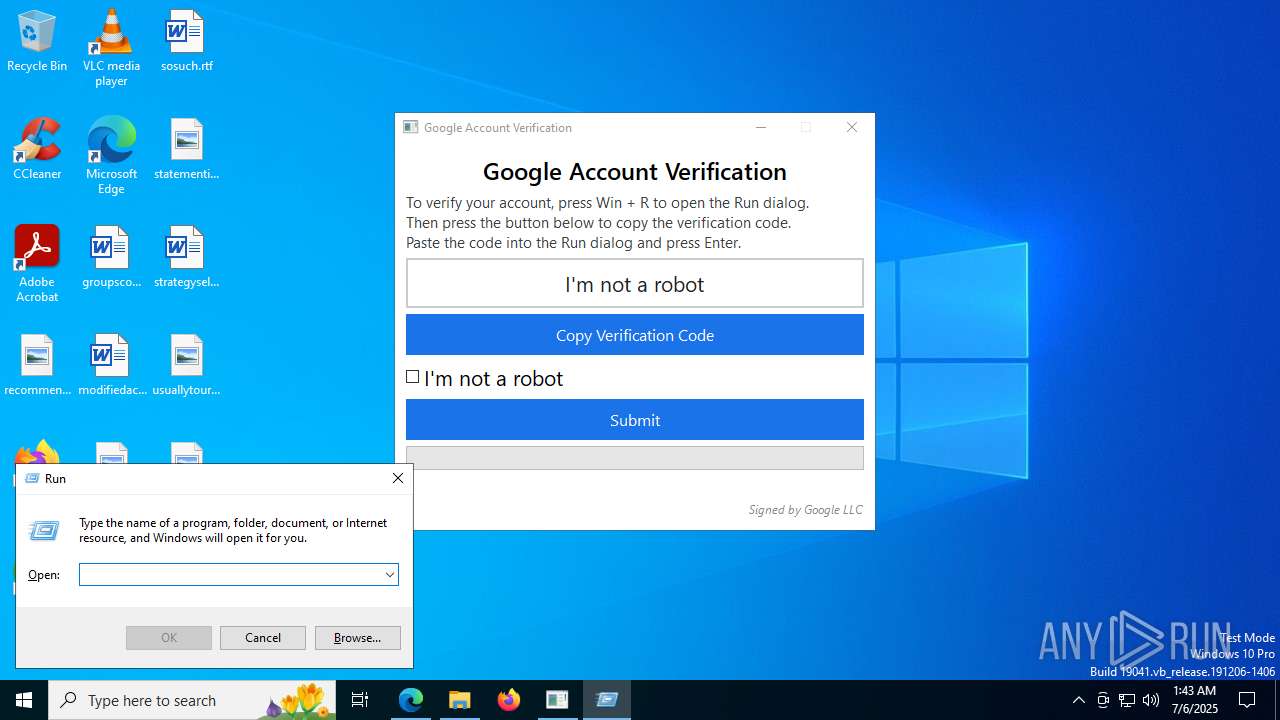Open Microsoft Edge desktop shortcut

[111, 156]
